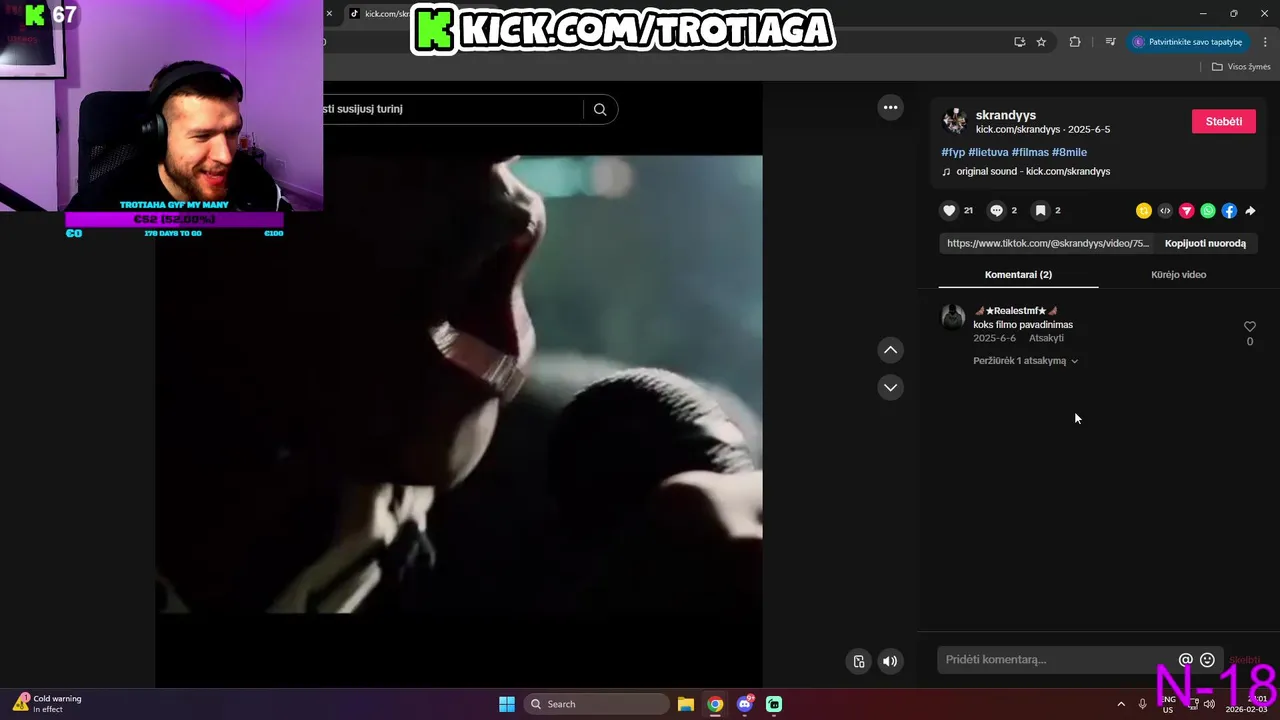Click the Windows taskbar Search box

(597, 704)
